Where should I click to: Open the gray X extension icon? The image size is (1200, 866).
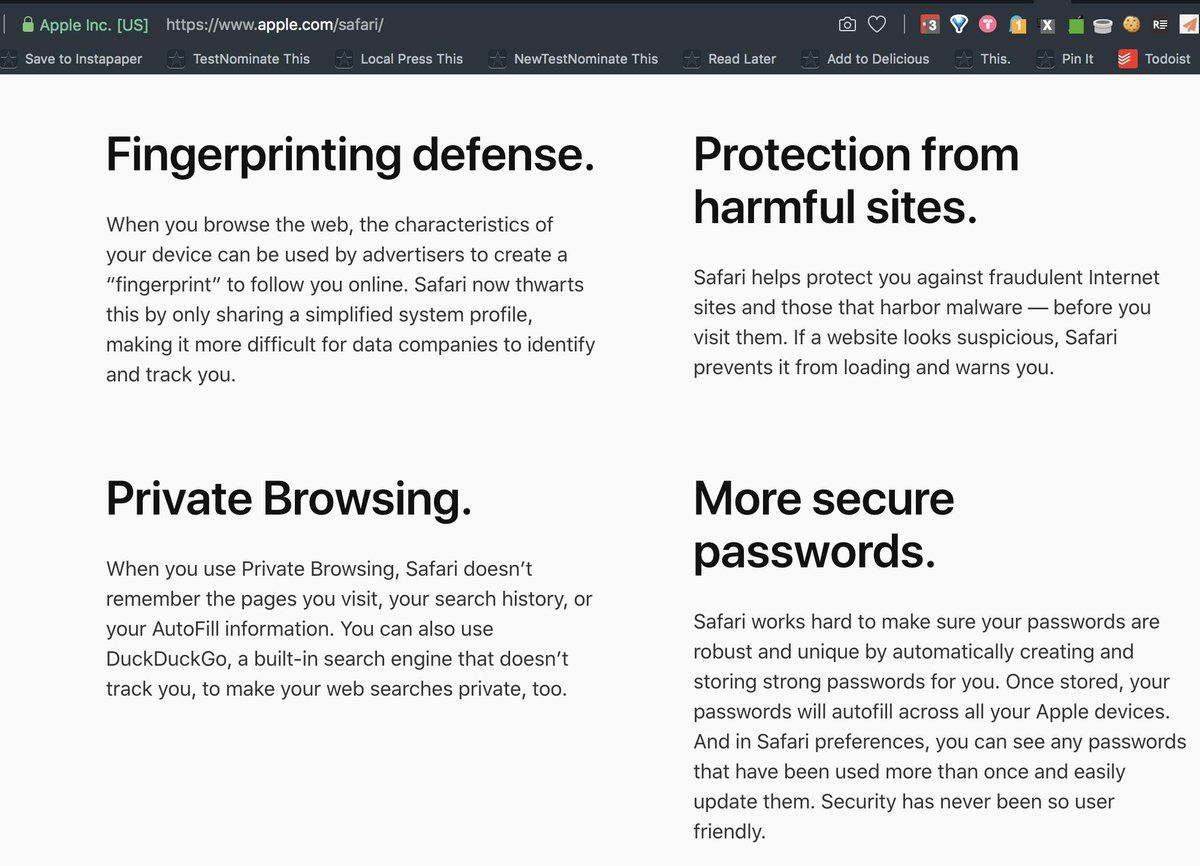click(x=1047, y=25)
